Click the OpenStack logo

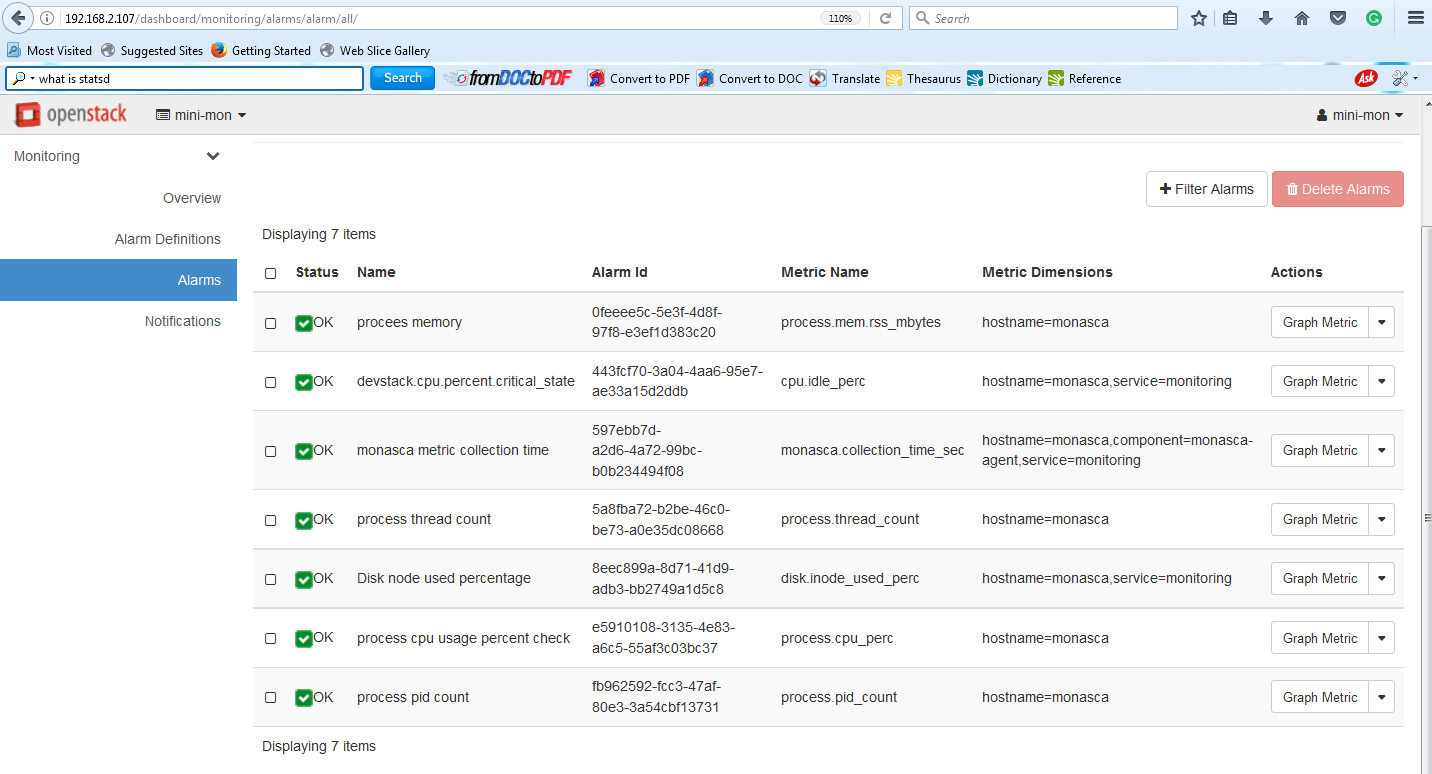(x=70, y=115)
